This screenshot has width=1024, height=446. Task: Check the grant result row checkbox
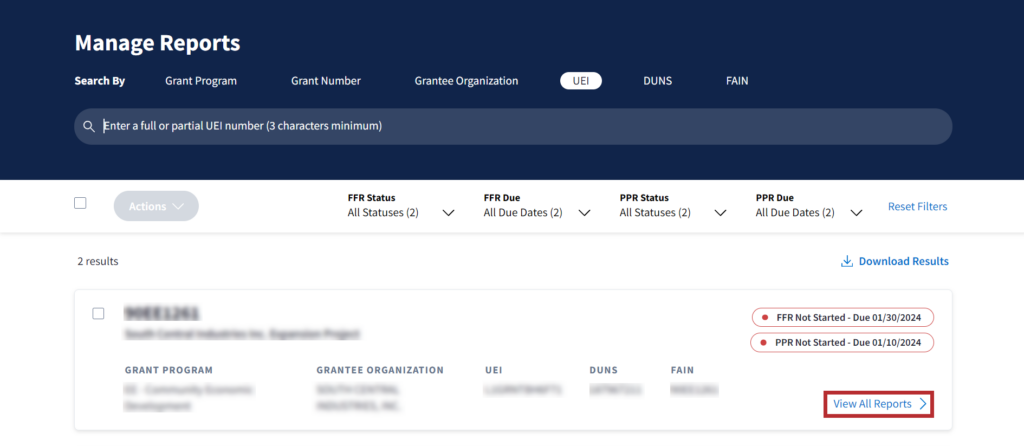click(98, 313)
